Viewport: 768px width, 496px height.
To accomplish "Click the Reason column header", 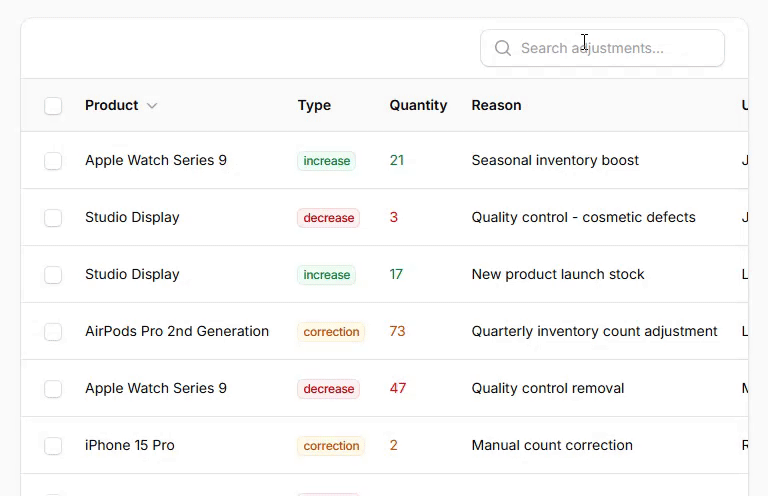I will [x=496, y=105].
